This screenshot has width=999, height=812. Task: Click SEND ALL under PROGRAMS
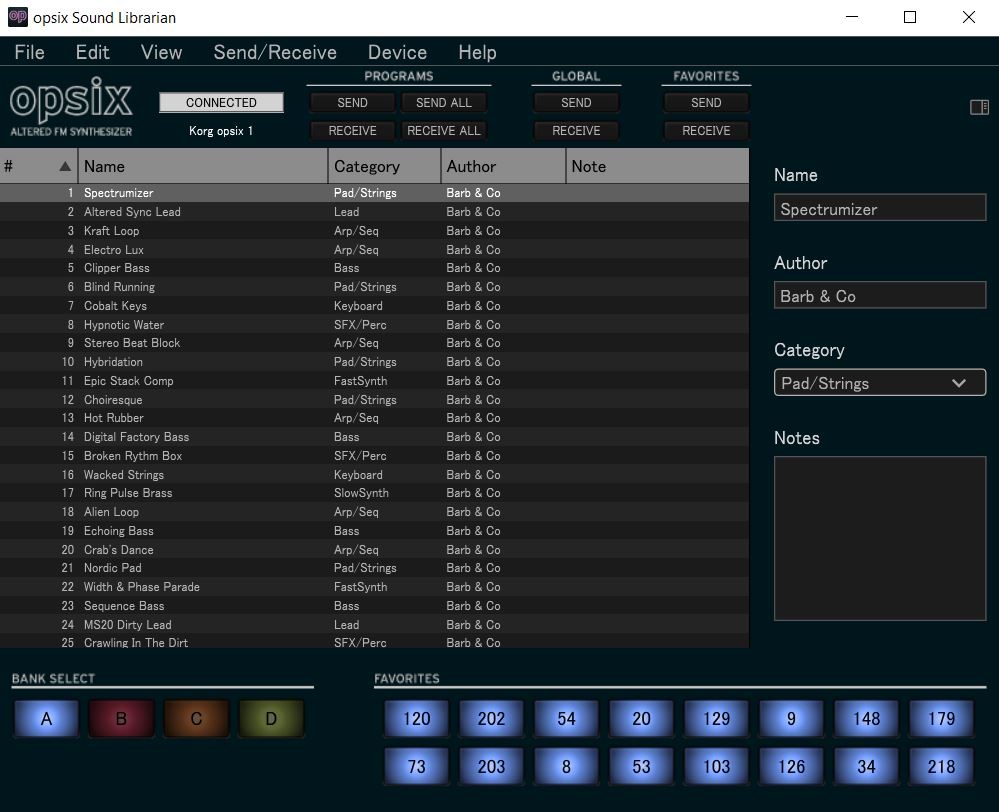click(x=444, y=103)
